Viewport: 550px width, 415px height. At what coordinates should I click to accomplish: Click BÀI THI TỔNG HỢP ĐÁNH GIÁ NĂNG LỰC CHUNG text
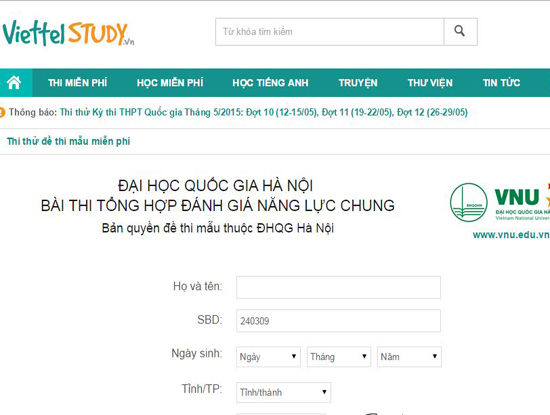point(217,206)
